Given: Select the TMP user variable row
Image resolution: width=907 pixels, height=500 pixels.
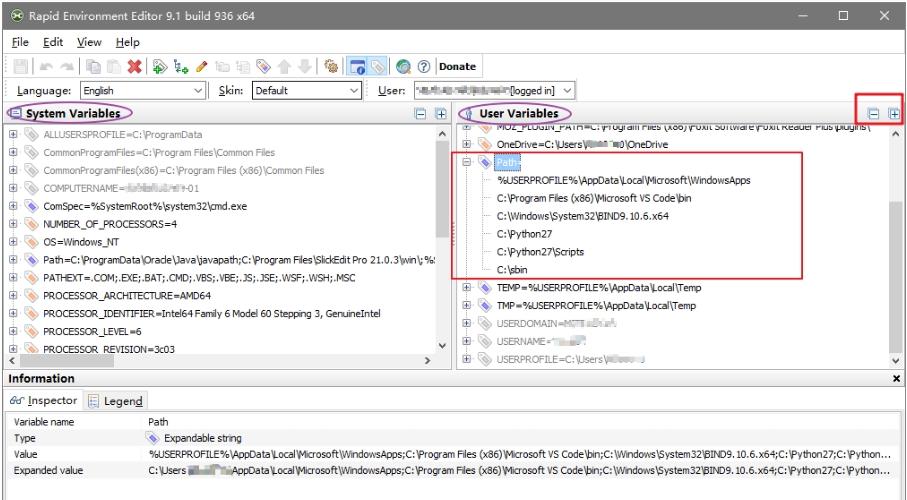Looking at the screenshot, I should 596,306.
